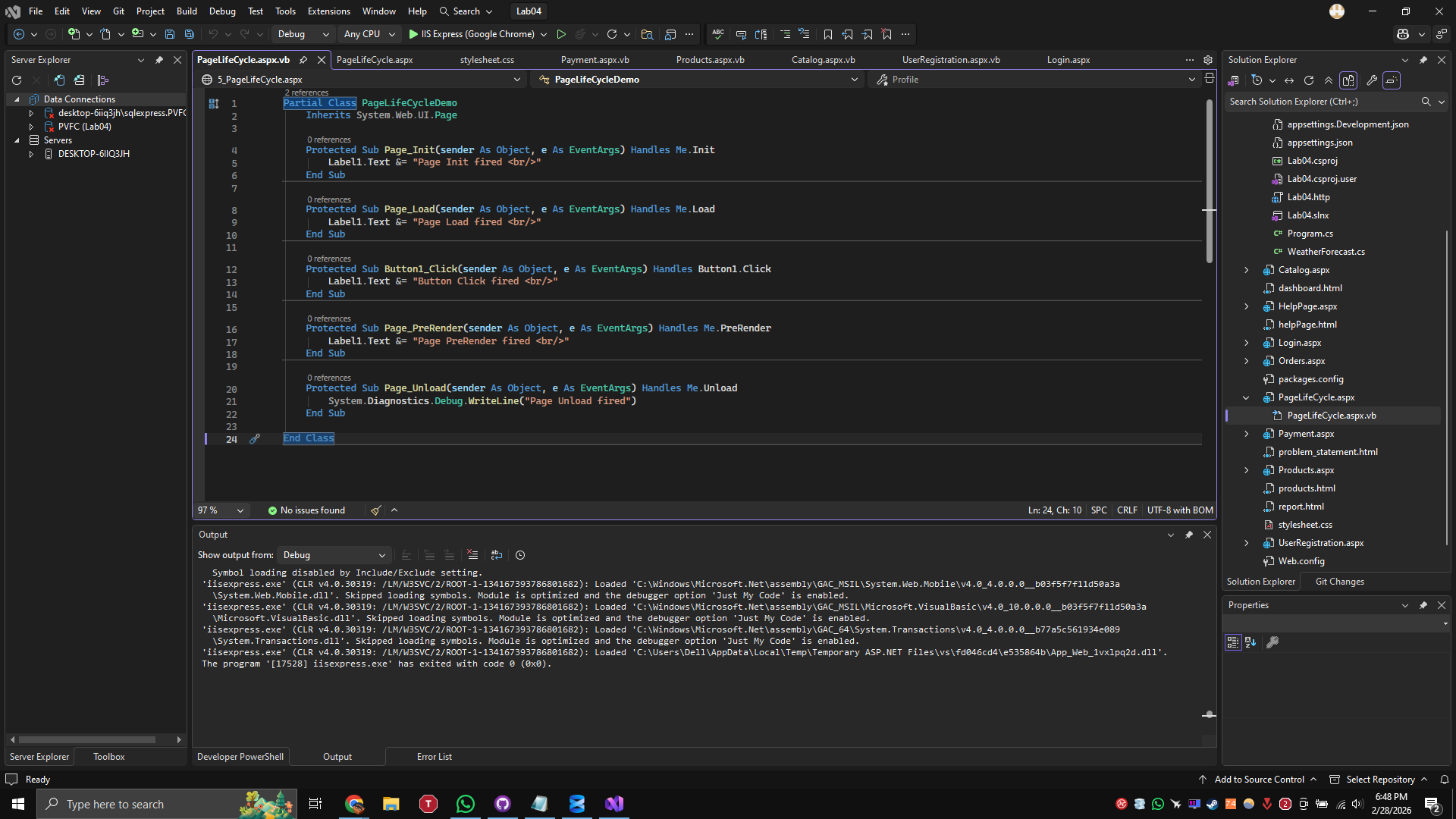Toggle word wrap in the Output window
This screenshot has width=1456, height=819.
497,554
